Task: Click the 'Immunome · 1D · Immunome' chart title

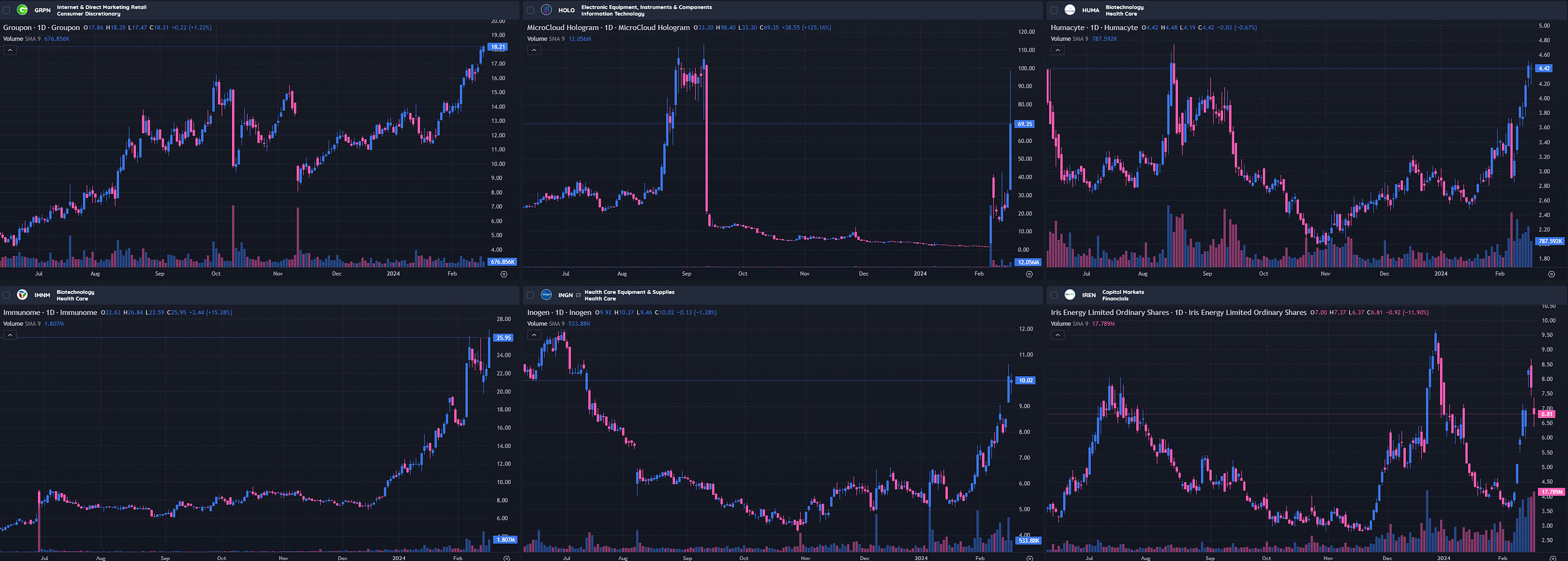Action: click(x=50, y=312)
